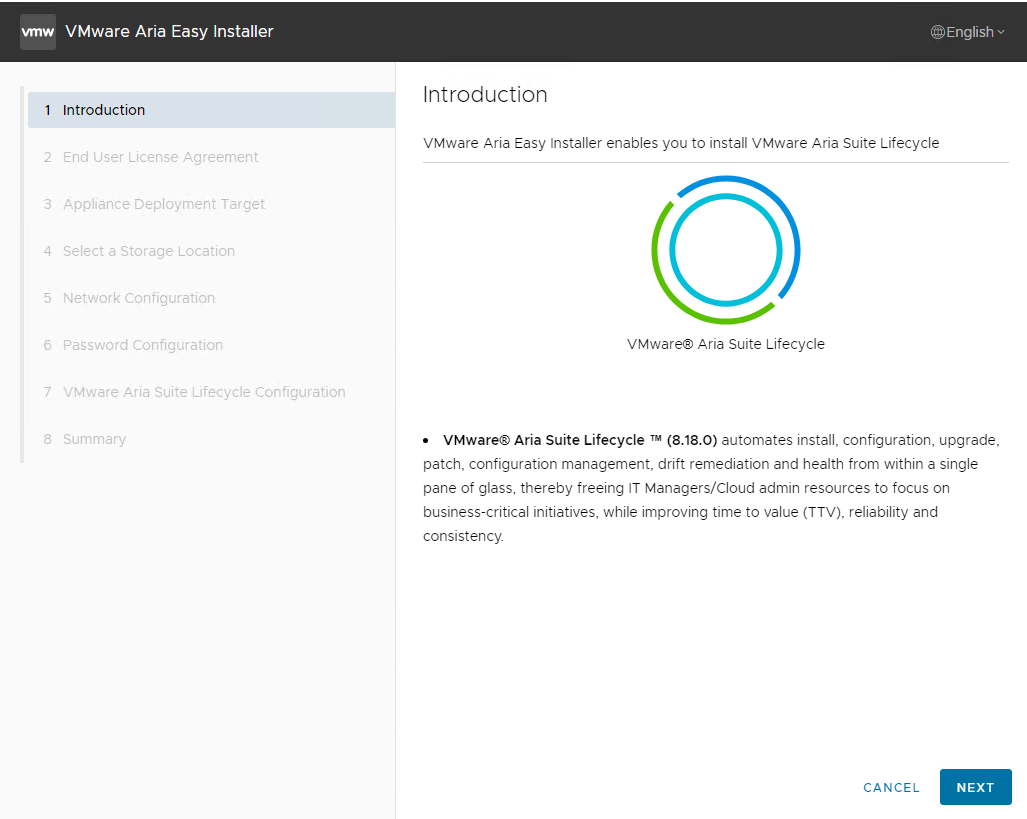Image resolution: width=1027 pixels, height=819 pixels.
Task: Click the 'enables you to install' description line
Action: click(x=681, y=143)
